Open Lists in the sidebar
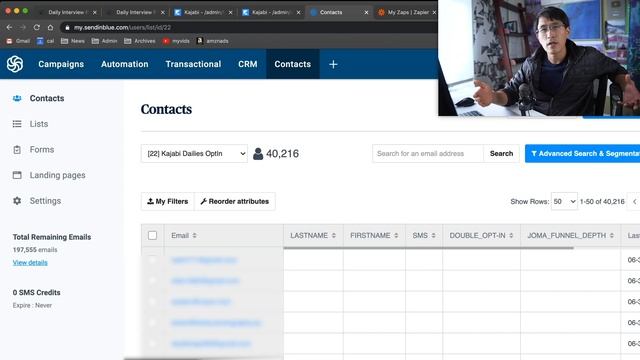Screen dimensions: 640x360 [x=39, y=124]
